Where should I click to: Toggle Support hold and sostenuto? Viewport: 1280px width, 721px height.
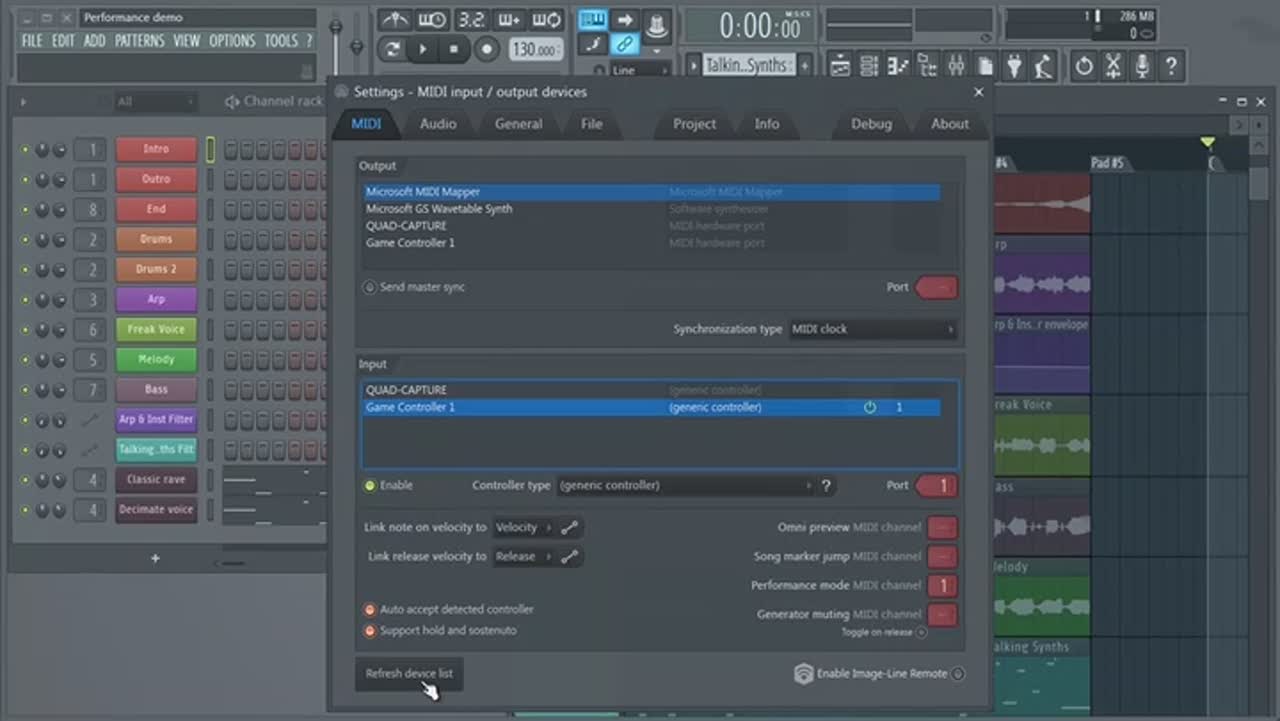point(370,631)
